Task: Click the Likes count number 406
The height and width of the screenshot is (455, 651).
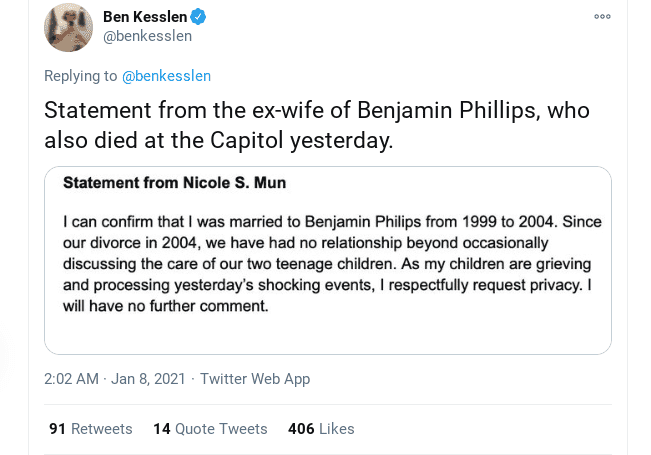Action: [301, 429]
